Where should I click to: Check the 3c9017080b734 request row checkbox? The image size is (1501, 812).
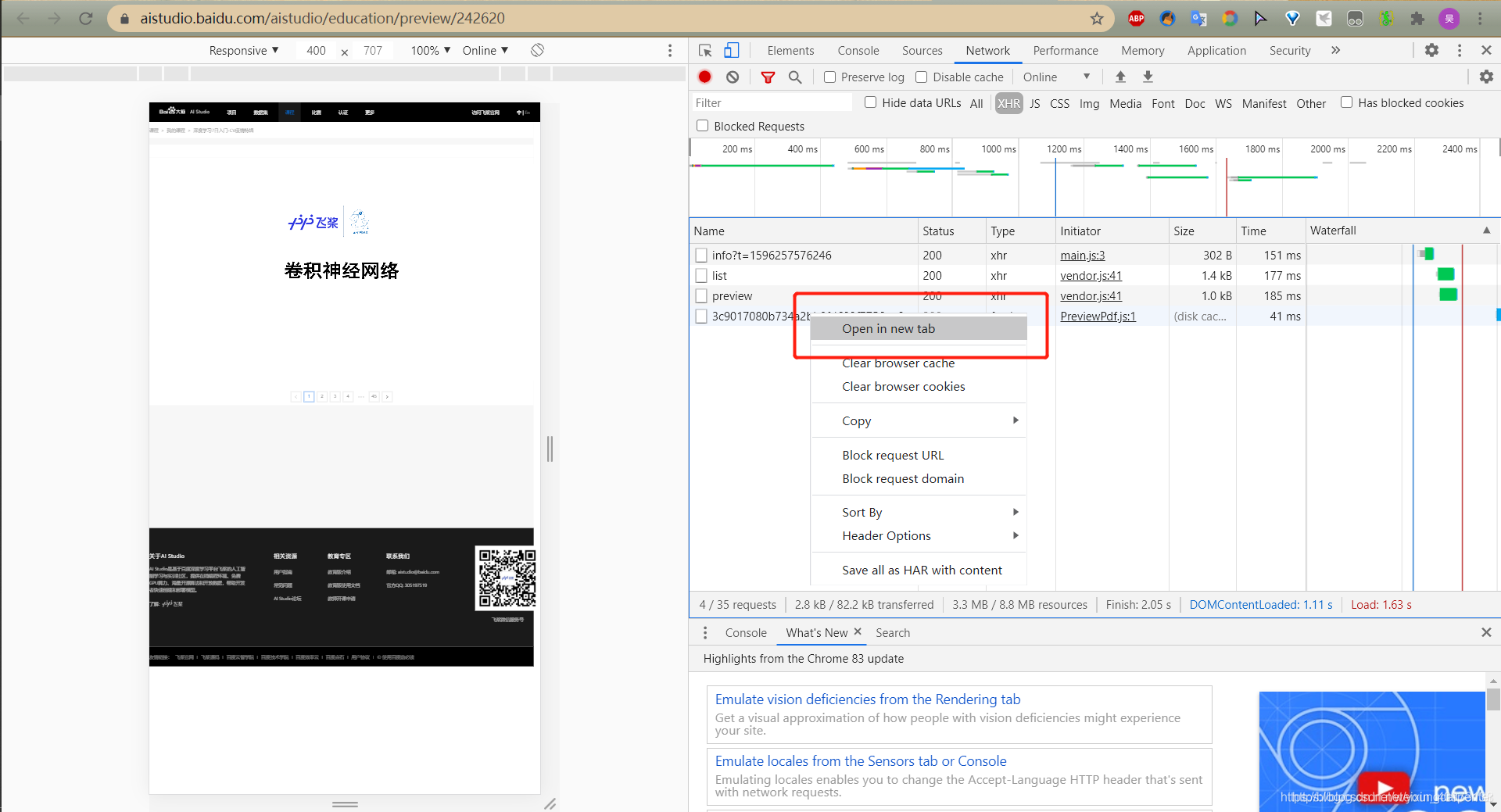[x=701, y=316]
